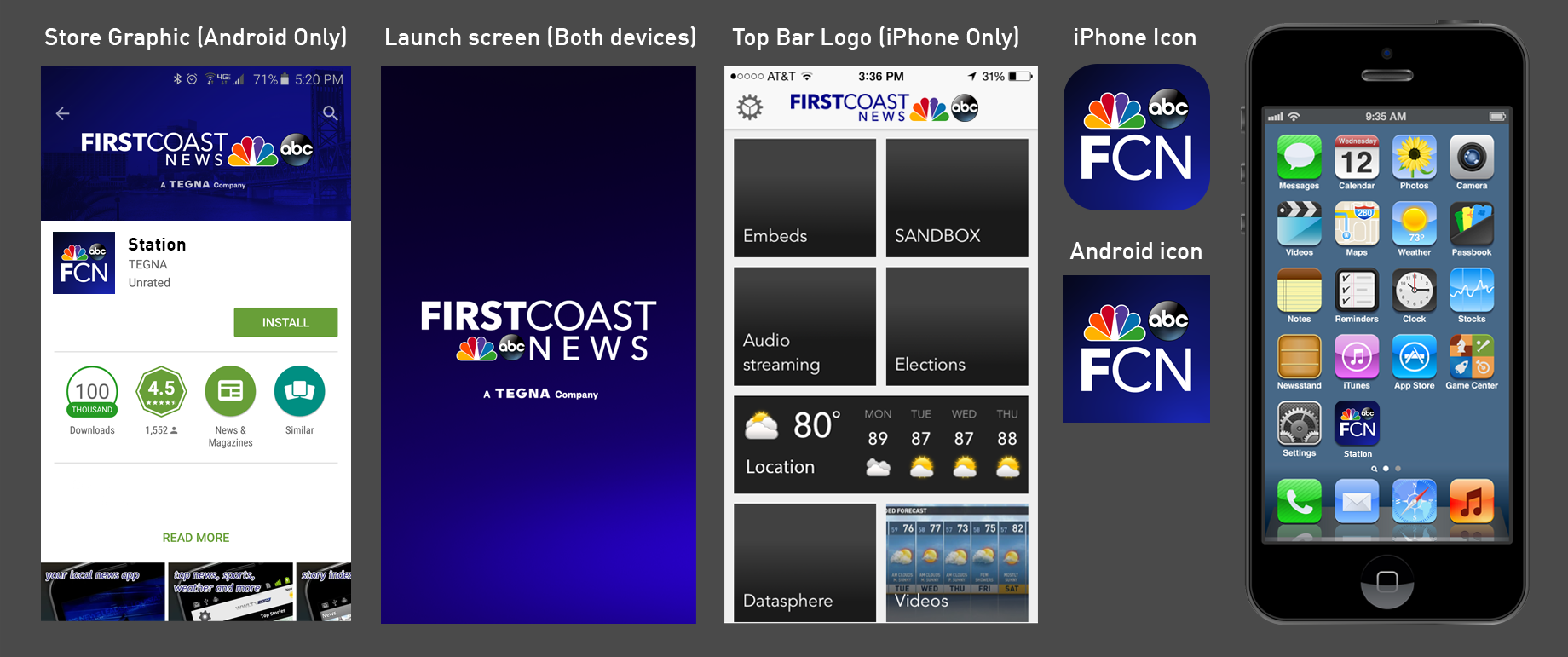This screenshot has height=657, width=1568.
Task: Open the Photos sunflower app
Action: pos(1415,157)
